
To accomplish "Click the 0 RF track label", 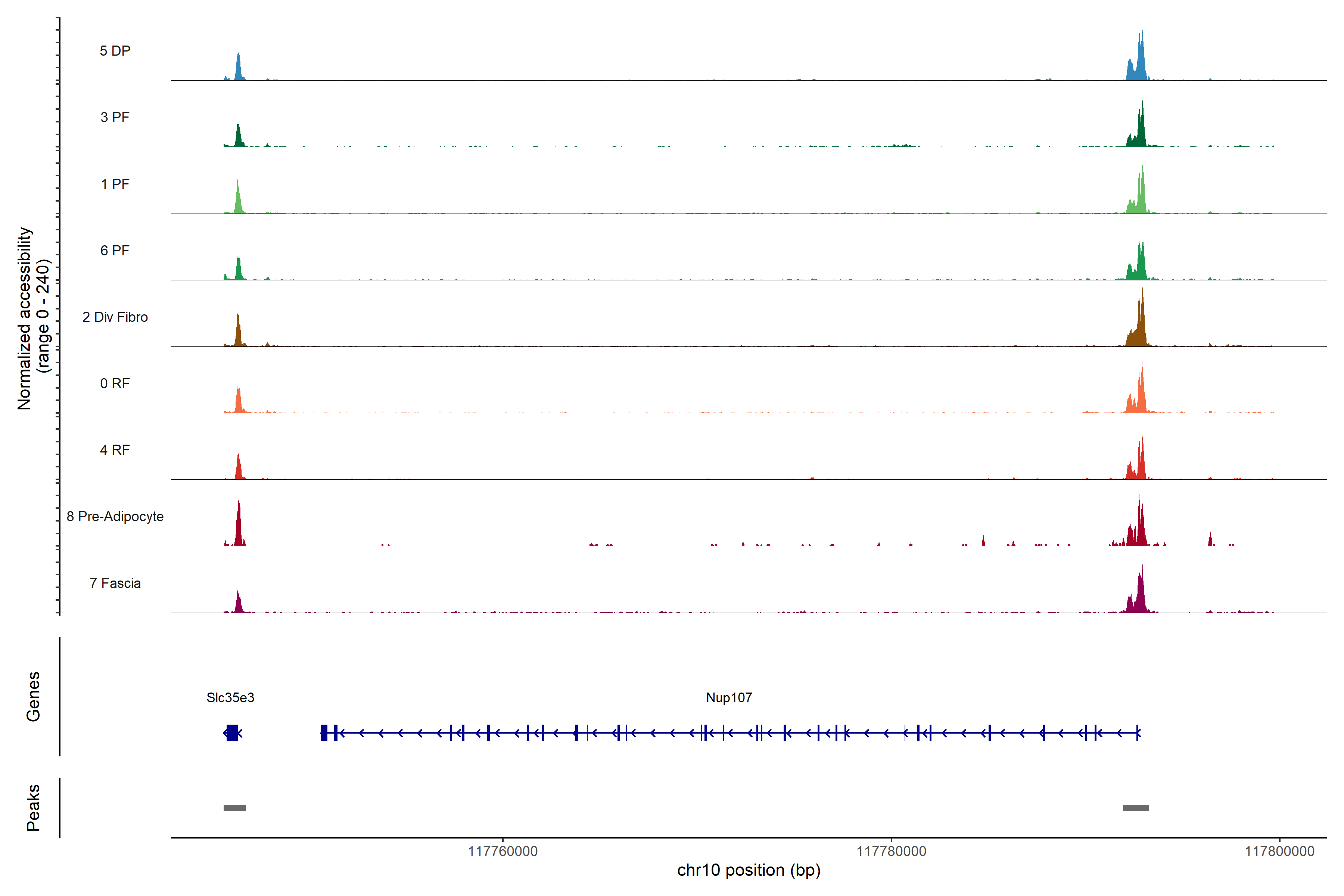I will (115, 383).
